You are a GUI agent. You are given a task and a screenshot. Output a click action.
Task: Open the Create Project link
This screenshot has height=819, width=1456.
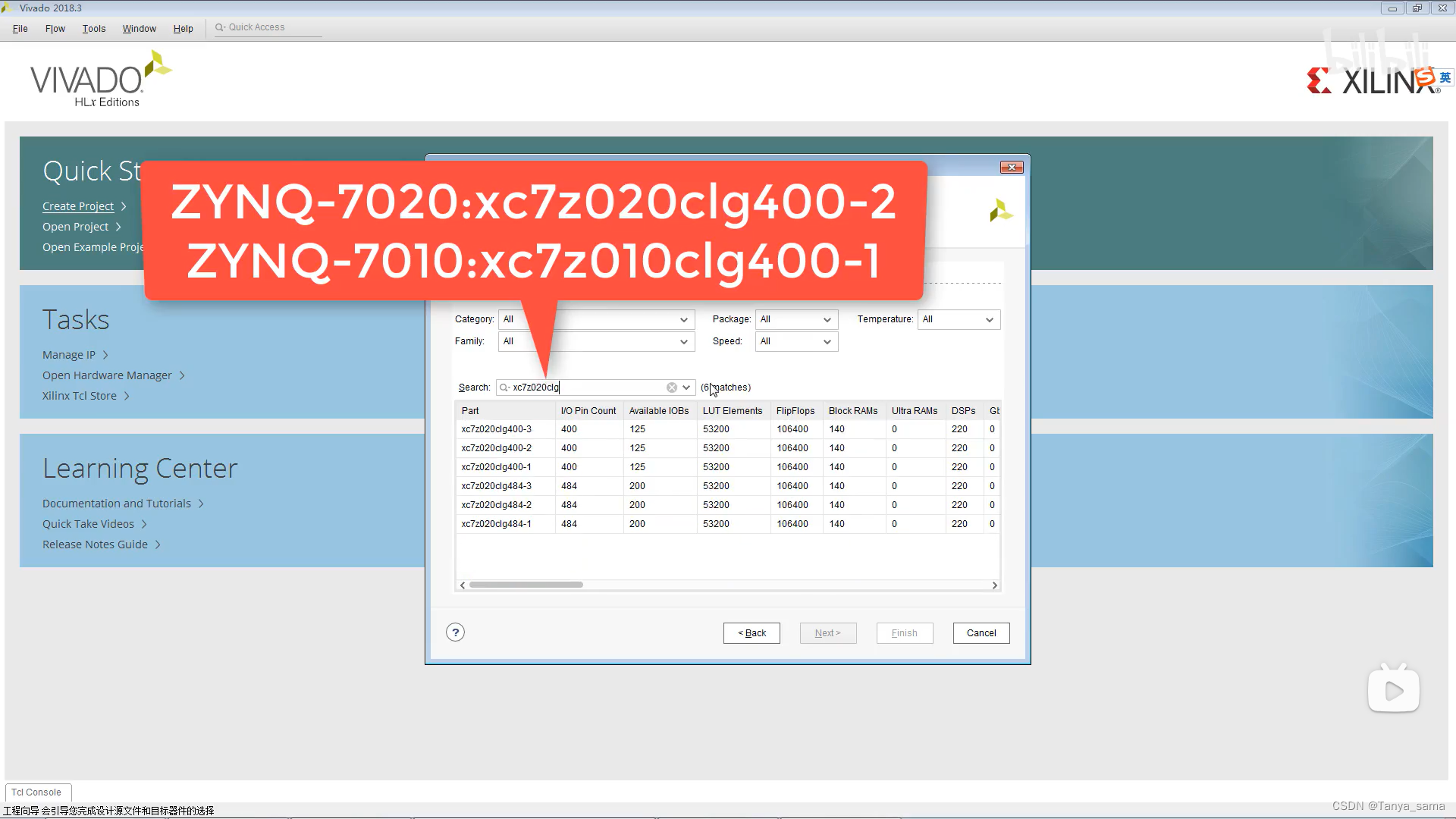(78, 206)
